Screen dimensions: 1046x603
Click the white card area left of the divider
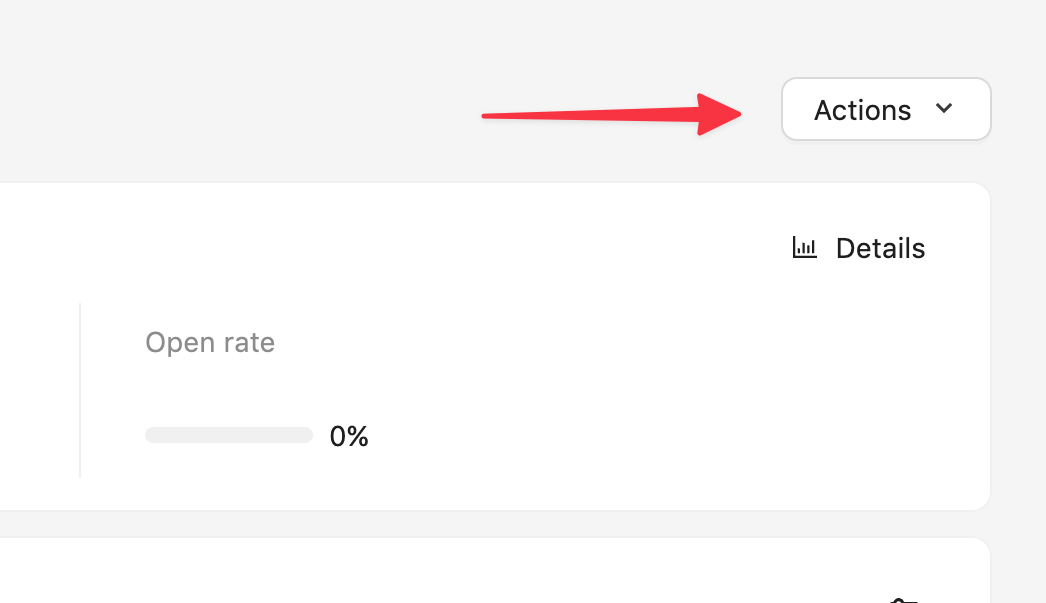pos(35,390)
